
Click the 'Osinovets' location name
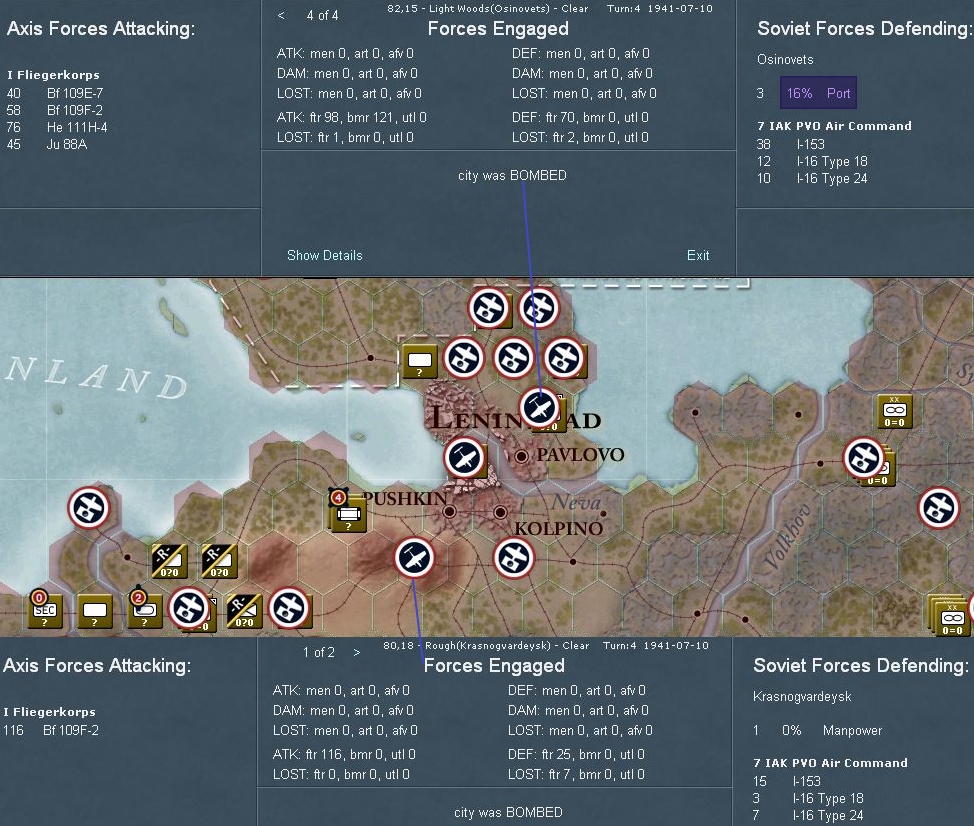click(785, 60)
